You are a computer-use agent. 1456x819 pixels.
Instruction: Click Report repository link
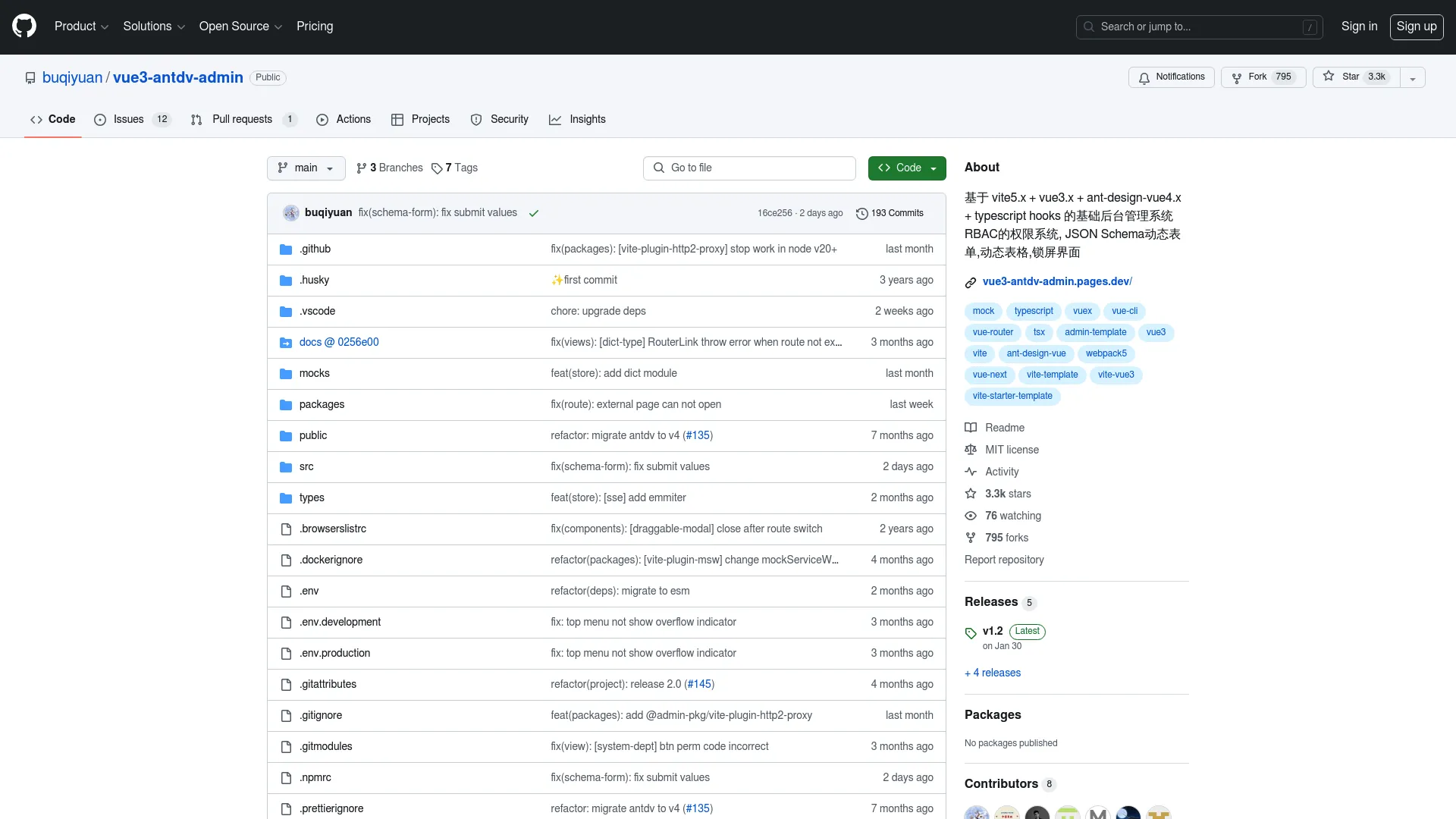pyautogui.click(x=1004, y=560)
